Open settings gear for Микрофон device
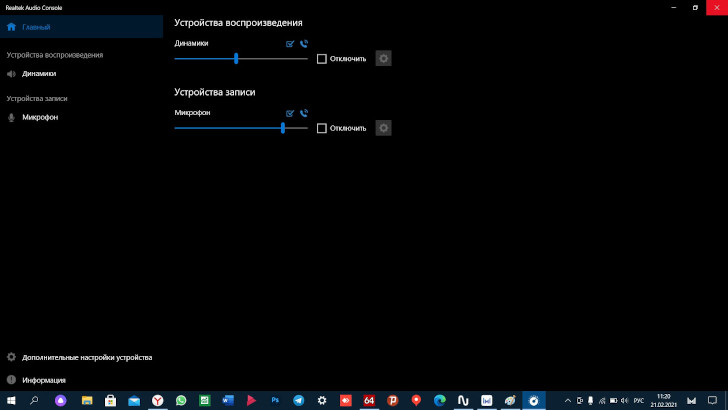Screen dimensions: 728x410 [383, 128]
